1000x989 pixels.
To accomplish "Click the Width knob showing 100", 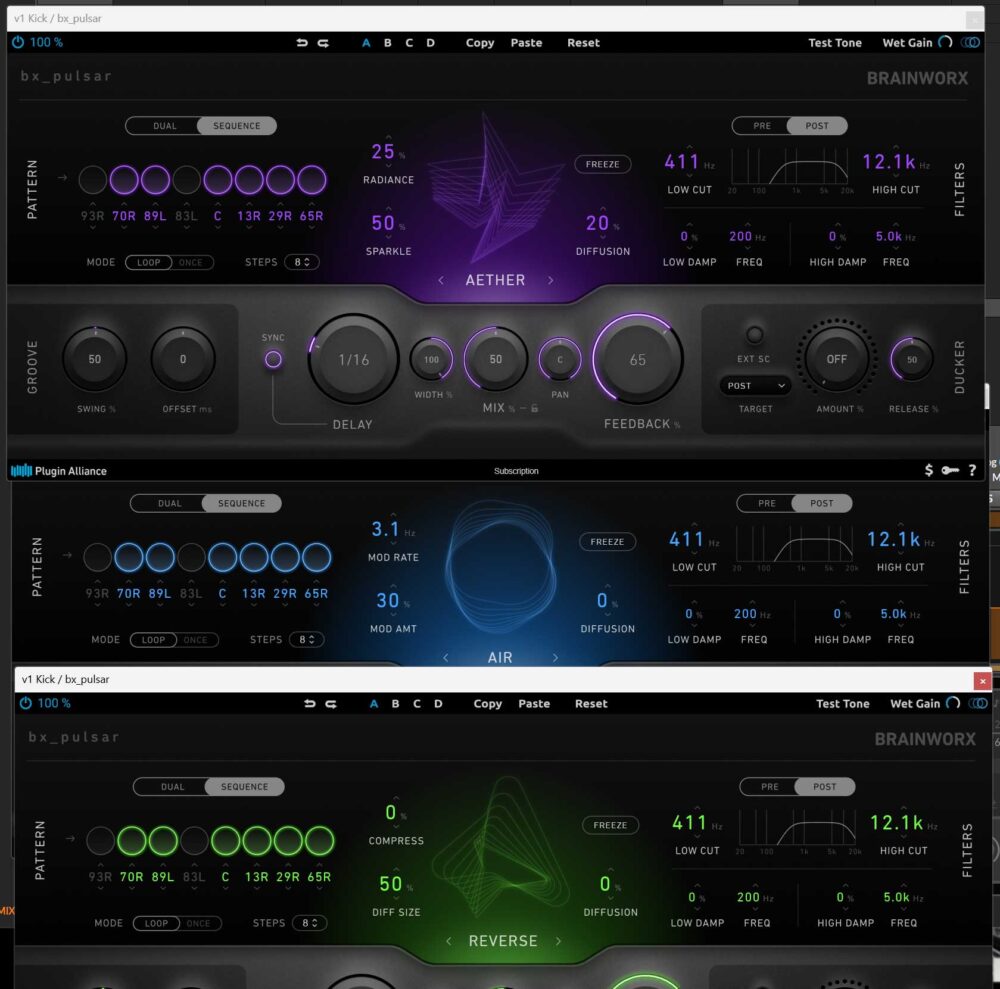I will (431, 360).
